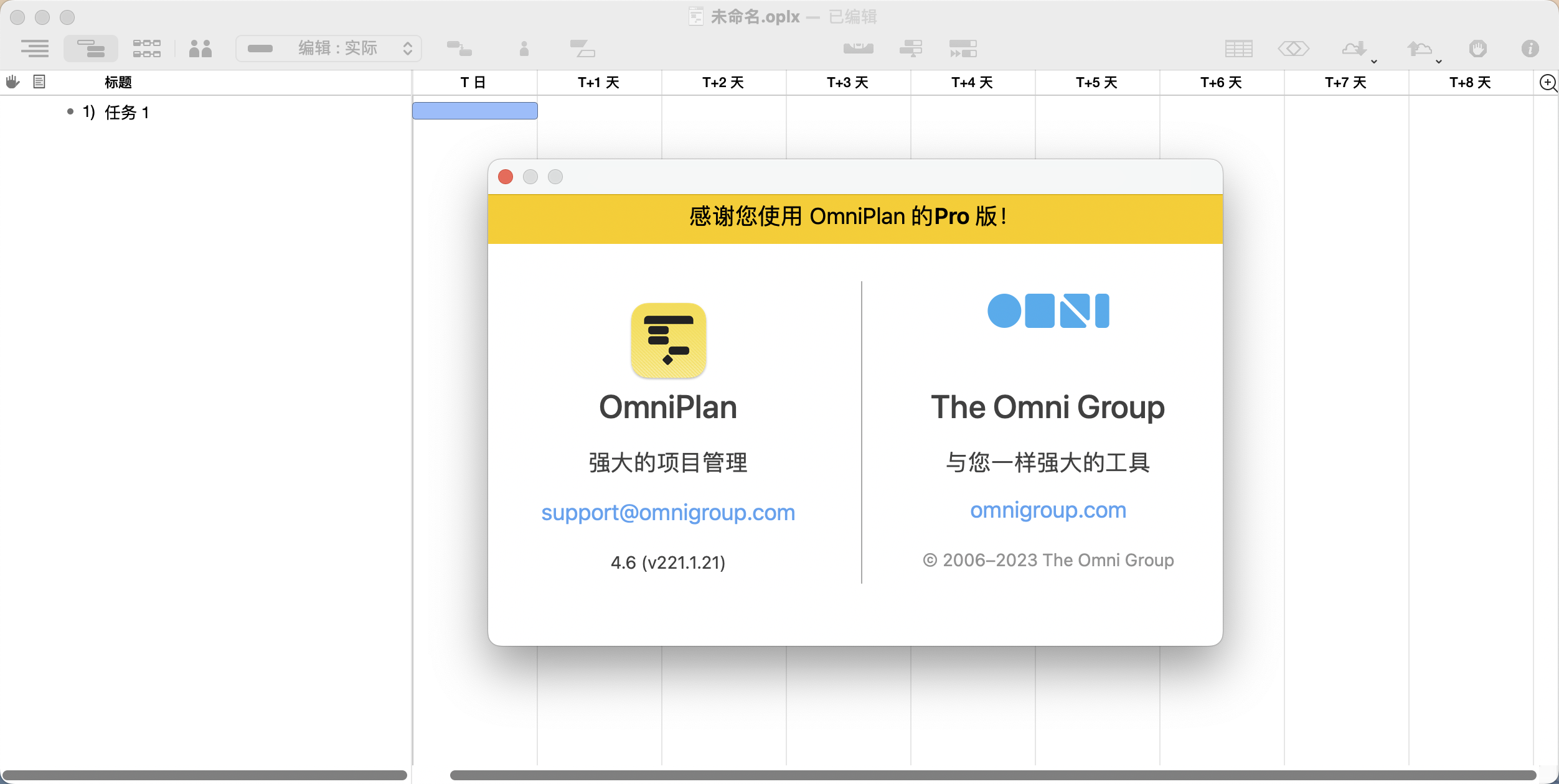1559x784 pixels.
Task: Click the connect tasks dependency icon
Action: click(x=459, y=49)
